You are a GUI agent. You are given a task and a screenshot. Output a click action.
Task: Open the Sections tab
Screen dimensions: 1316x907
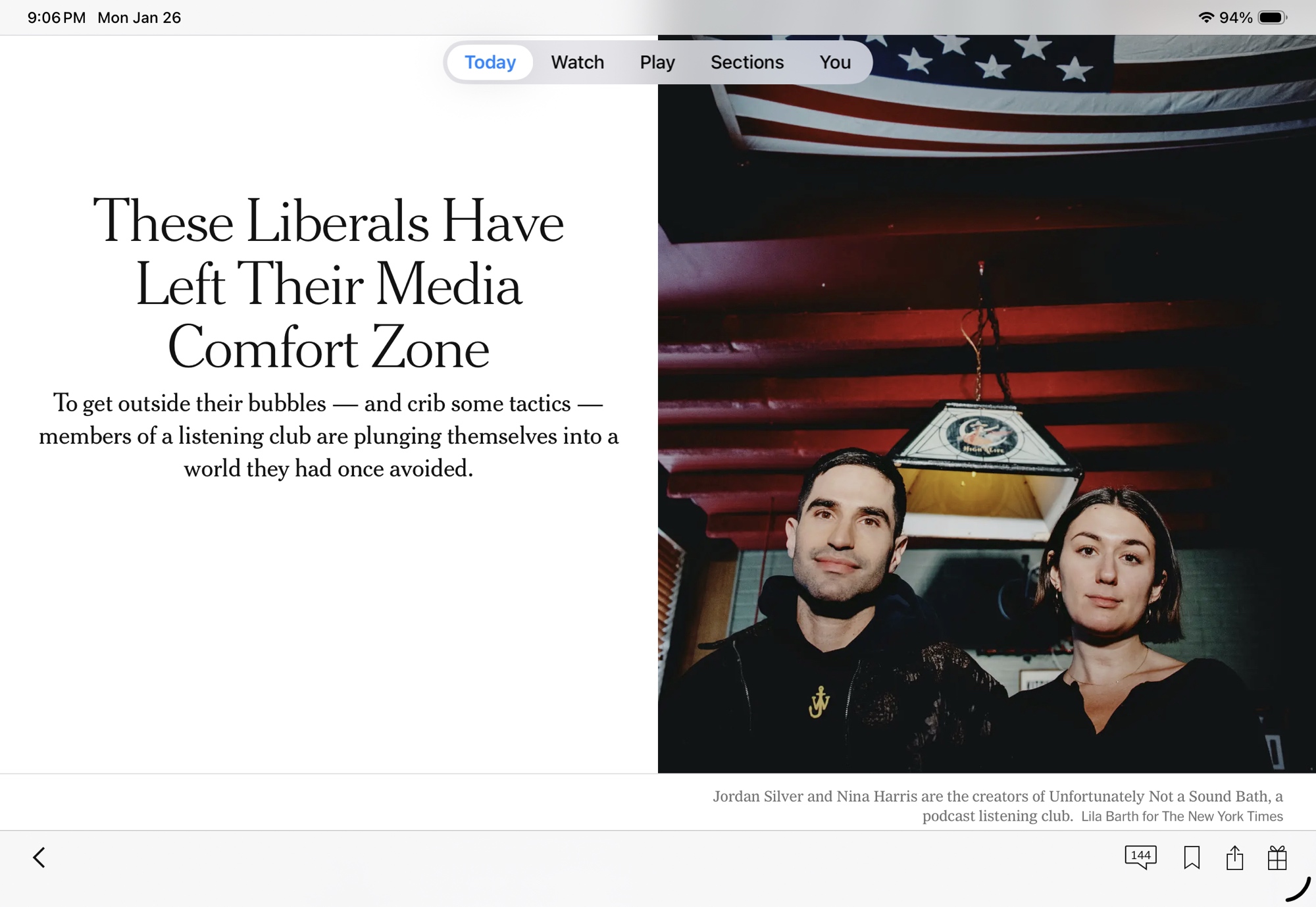pyautogui.click(x=747, y=63)
